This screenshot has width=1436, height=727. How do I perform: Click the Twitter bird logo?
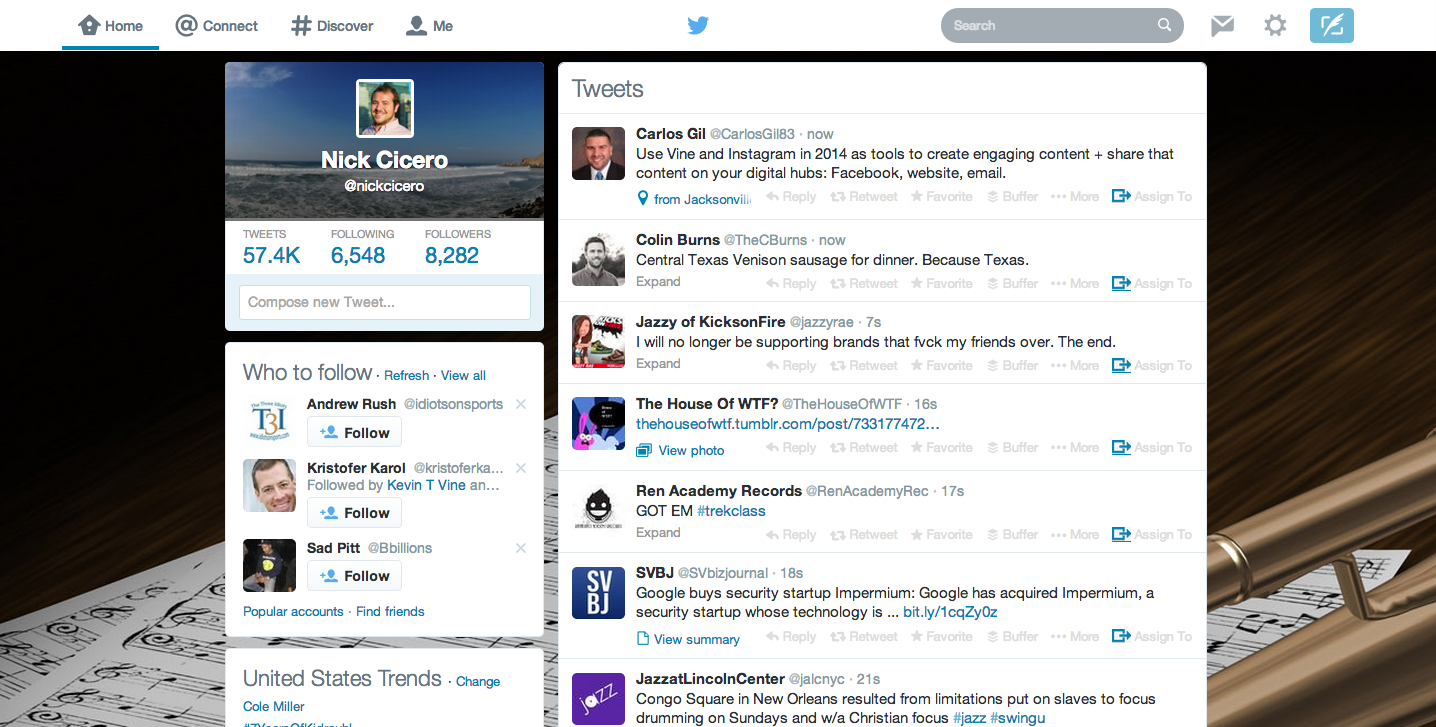tap(698, 25)
